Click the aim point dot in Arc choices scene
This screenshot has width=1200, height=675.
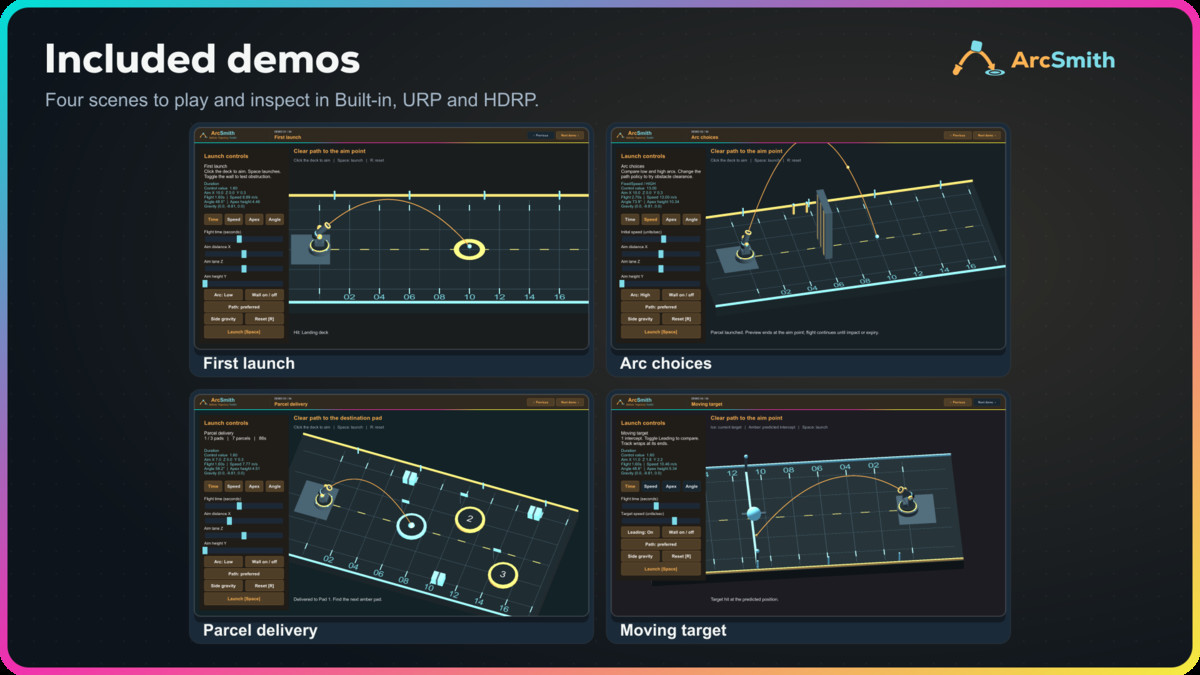tap(877, 237)
